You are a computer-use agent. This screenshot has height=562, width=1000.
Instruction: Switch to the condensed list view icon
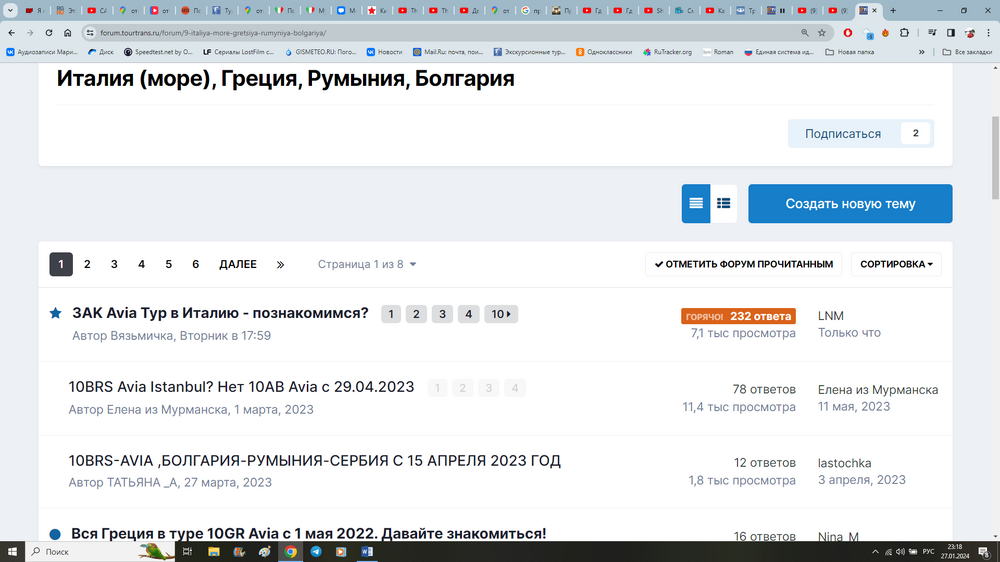click(696, 203)
